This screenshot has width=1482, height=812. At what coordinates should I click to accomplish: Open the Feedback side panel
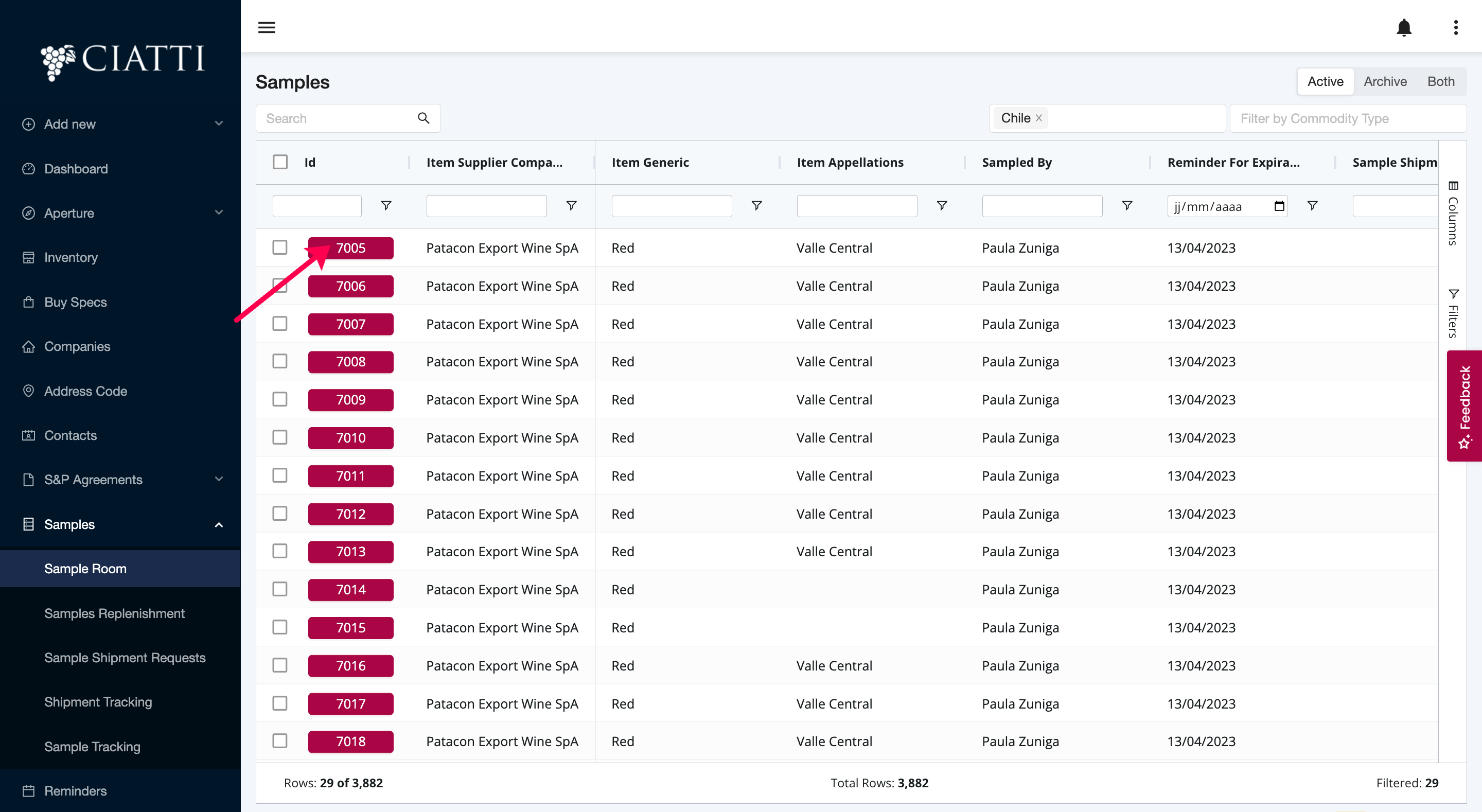1464,405
